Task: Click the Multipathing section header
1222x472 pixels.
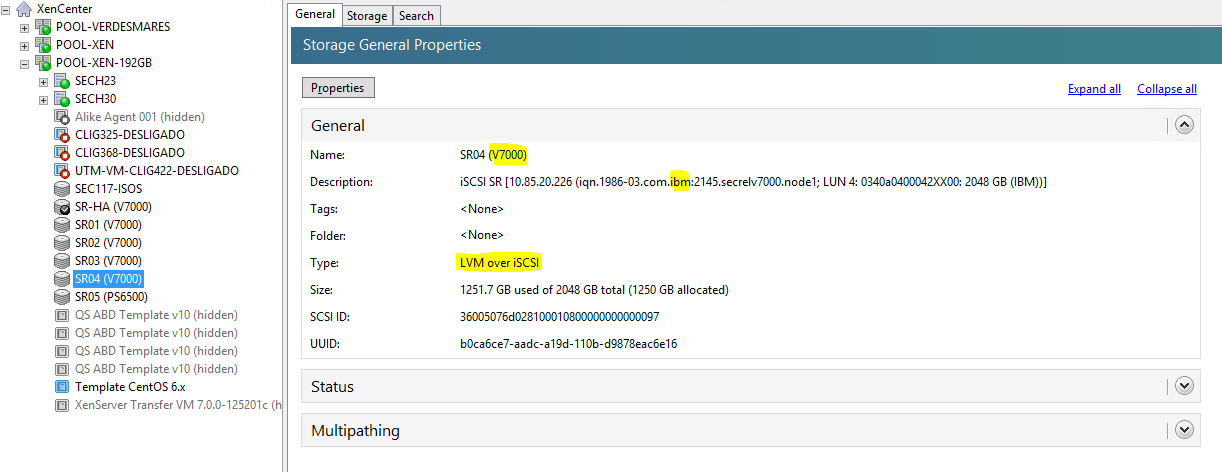Action: click(x=750, y=430)
